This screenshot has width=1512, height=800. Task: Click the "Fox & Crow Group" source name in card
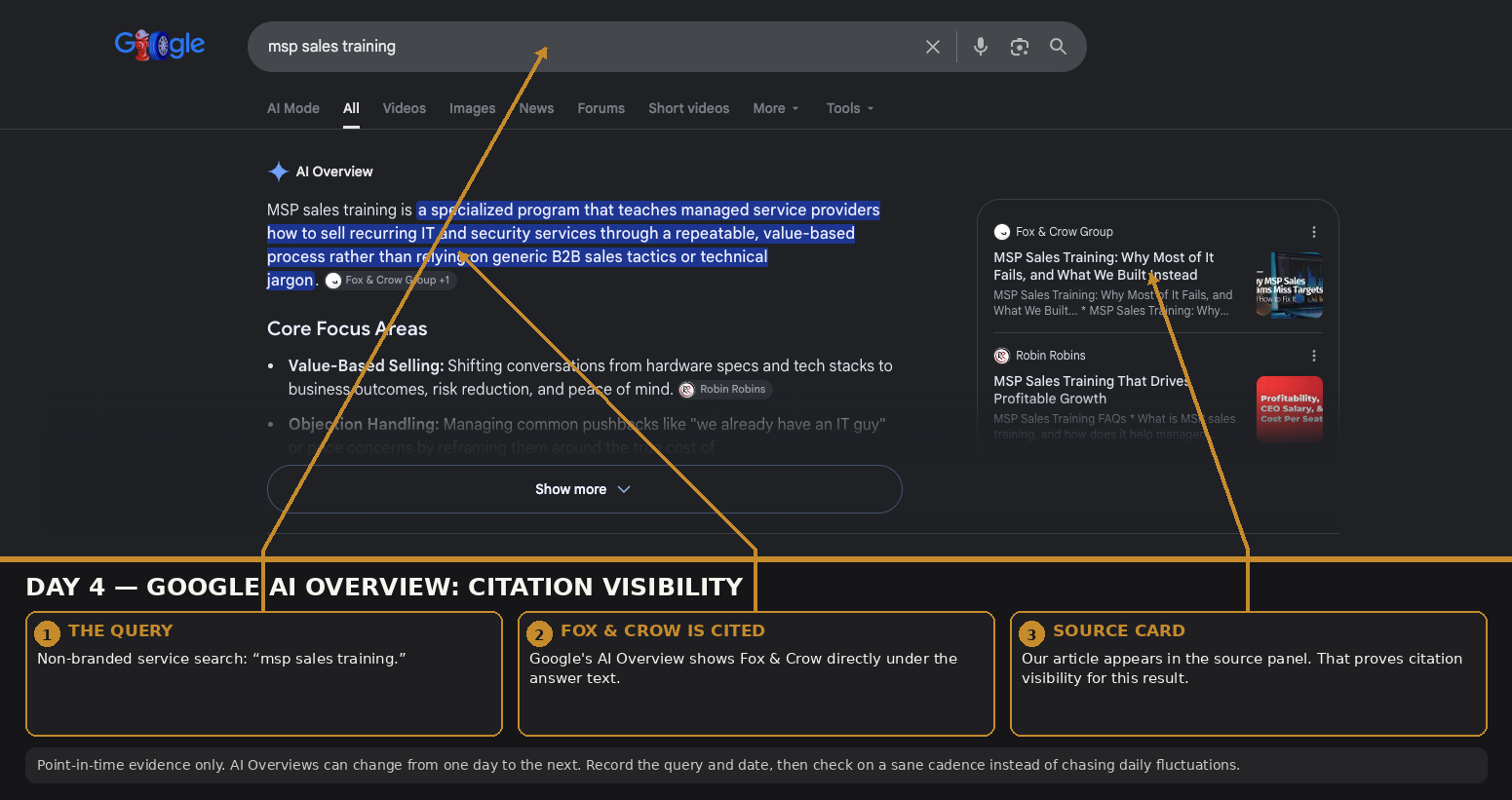1064,232
